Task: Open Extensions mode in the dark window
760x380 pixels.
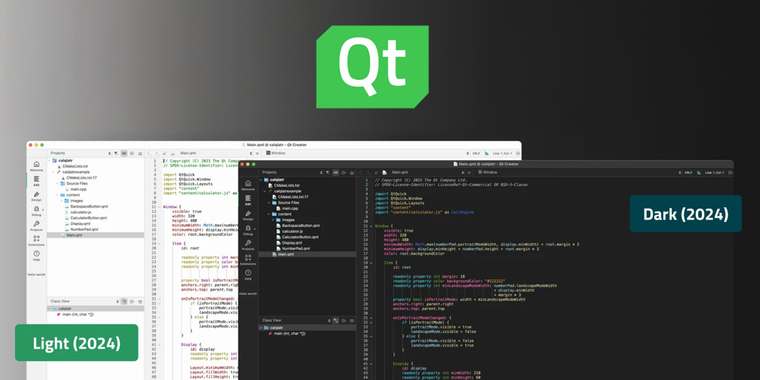Action: (248, 260)
